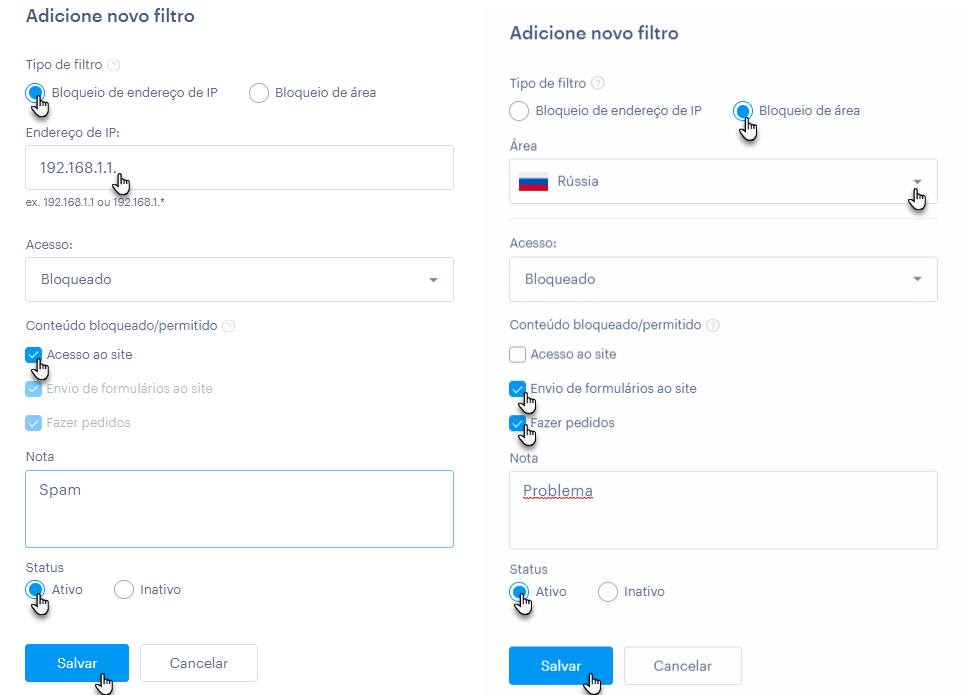Click the Russian flag icon in the Área field

click(x=533, y=181)
